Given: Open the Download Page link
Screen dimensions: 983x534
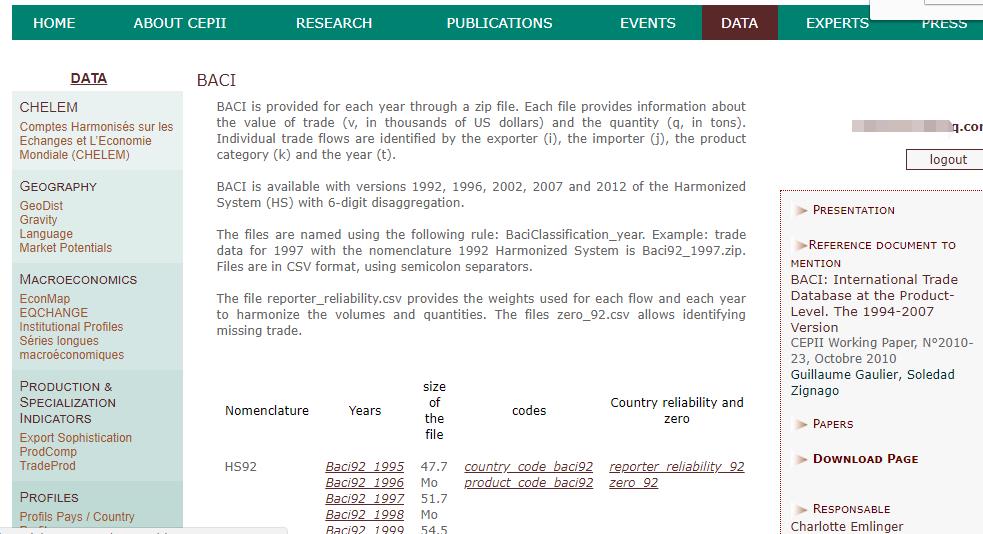Looking at the screenshot, I should (865, 459).
